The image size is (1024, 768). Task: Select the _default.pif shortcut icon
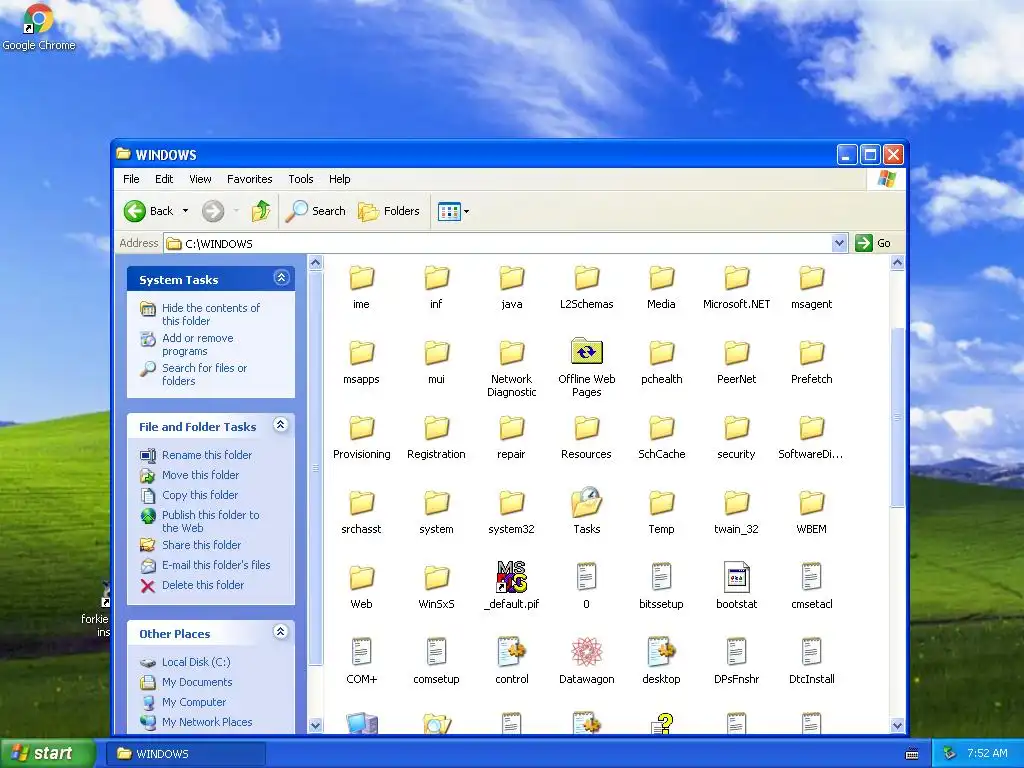pos(511,577)
